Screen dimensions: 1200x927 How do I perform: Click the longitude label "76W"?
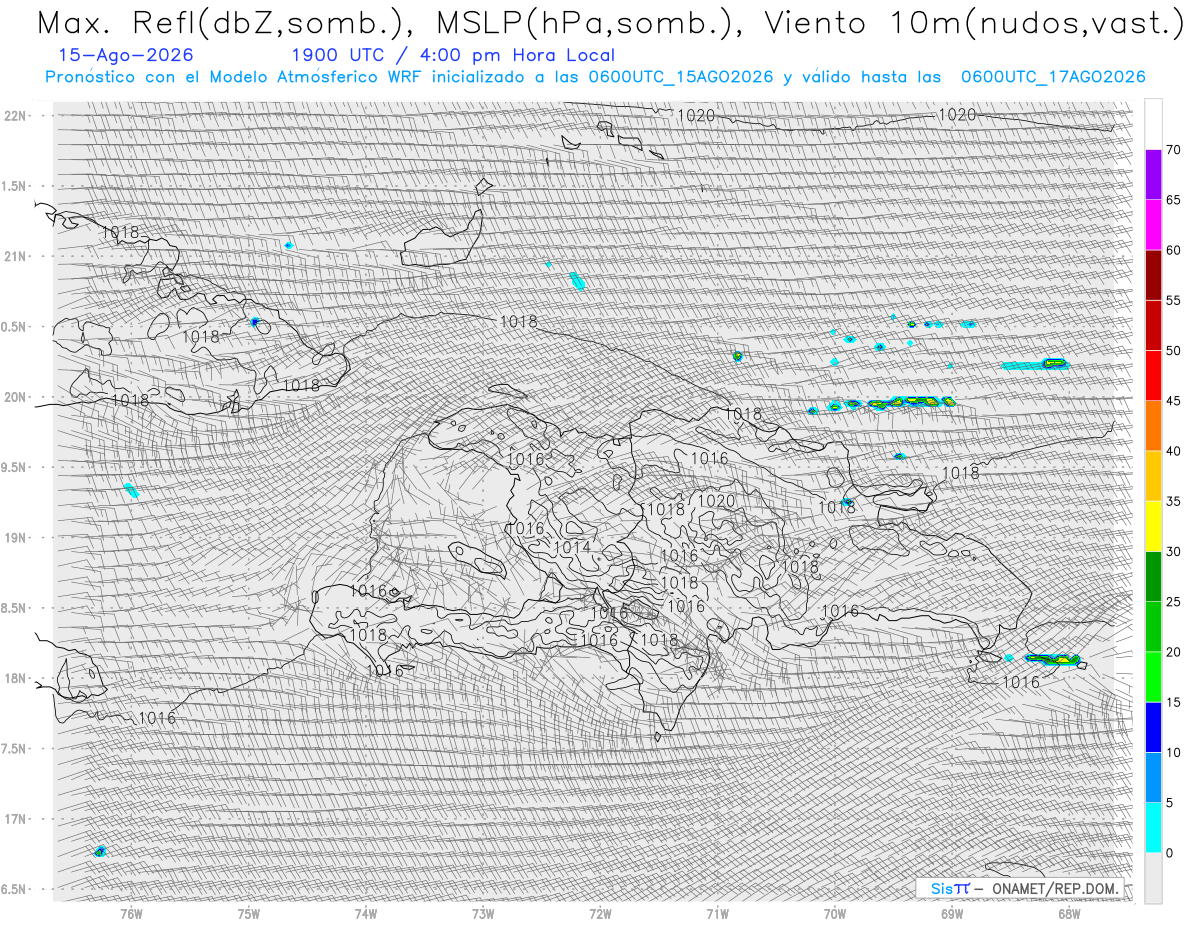coord(131,913)
